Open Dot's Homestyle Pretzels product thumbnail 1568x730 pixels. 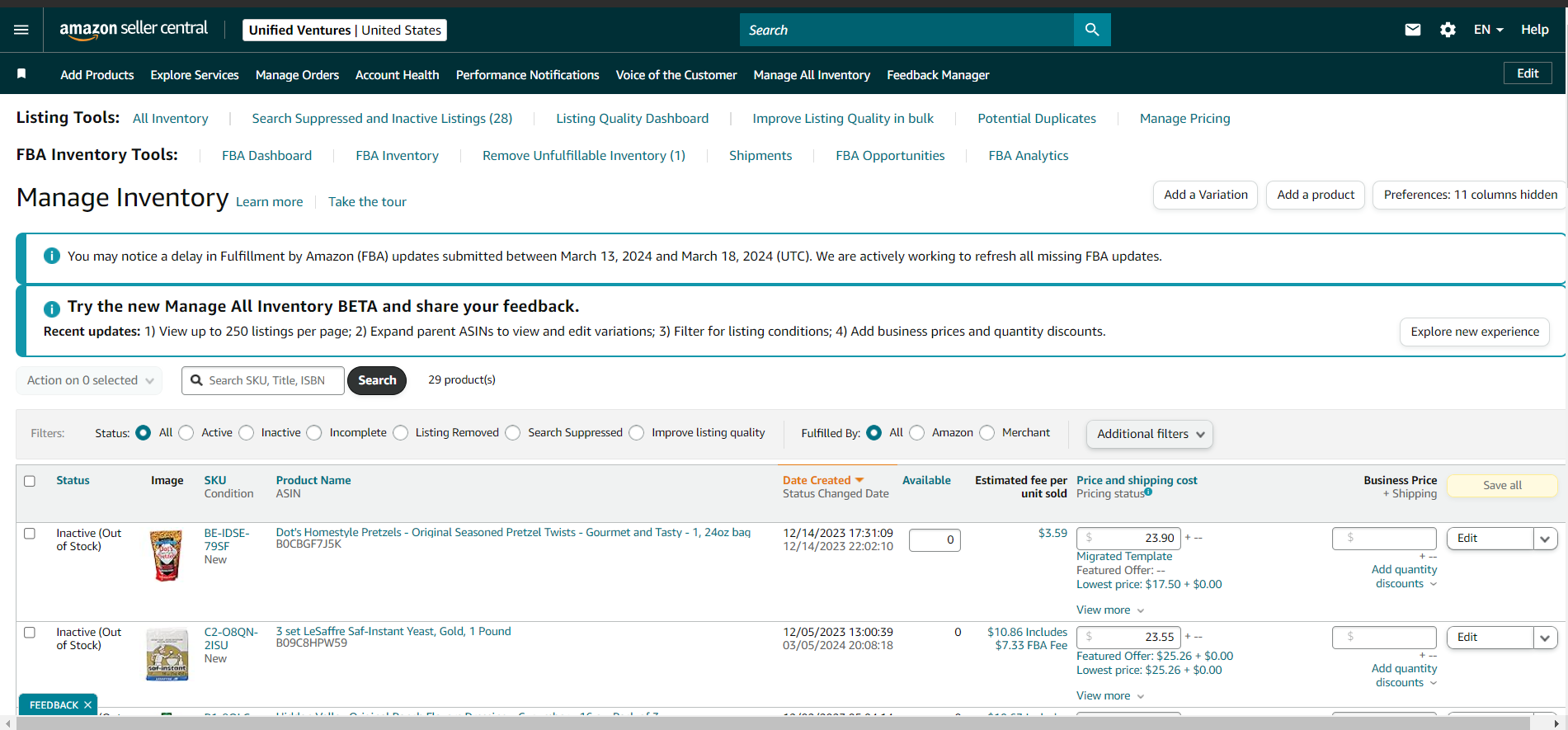click(x=167, y=555)
